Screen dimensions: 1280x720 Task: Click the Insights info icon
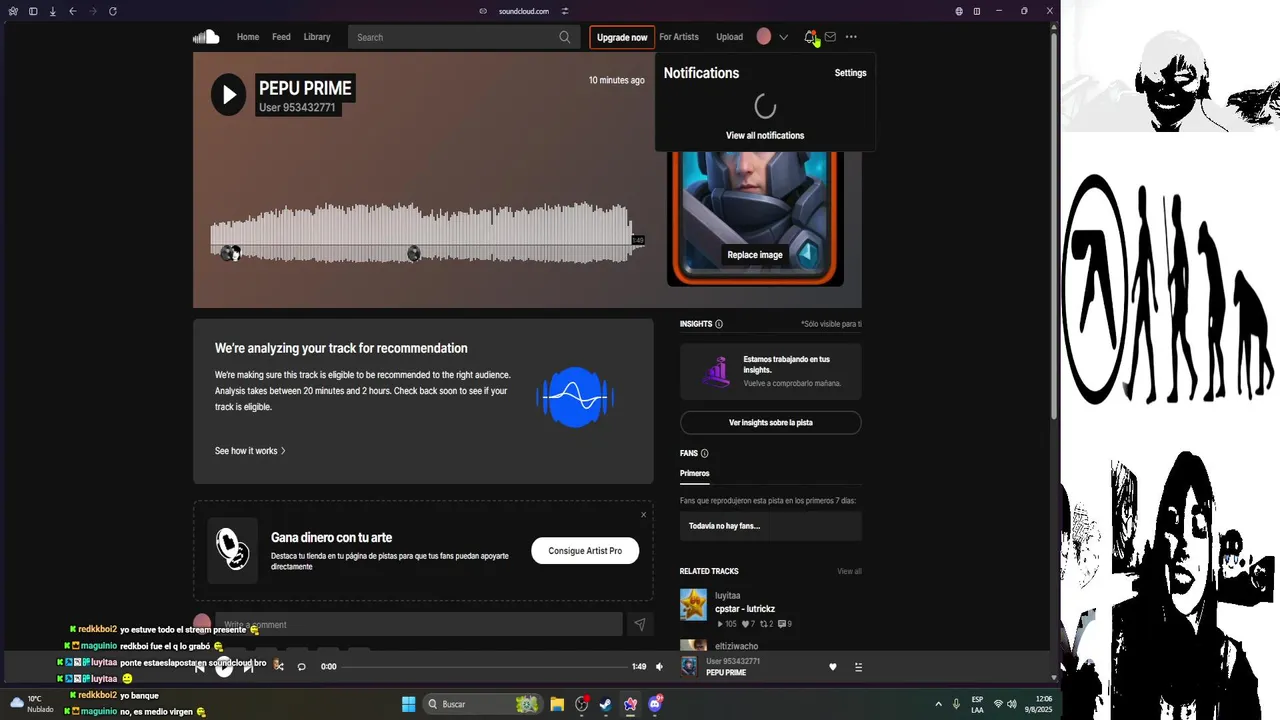pos(719,324)
